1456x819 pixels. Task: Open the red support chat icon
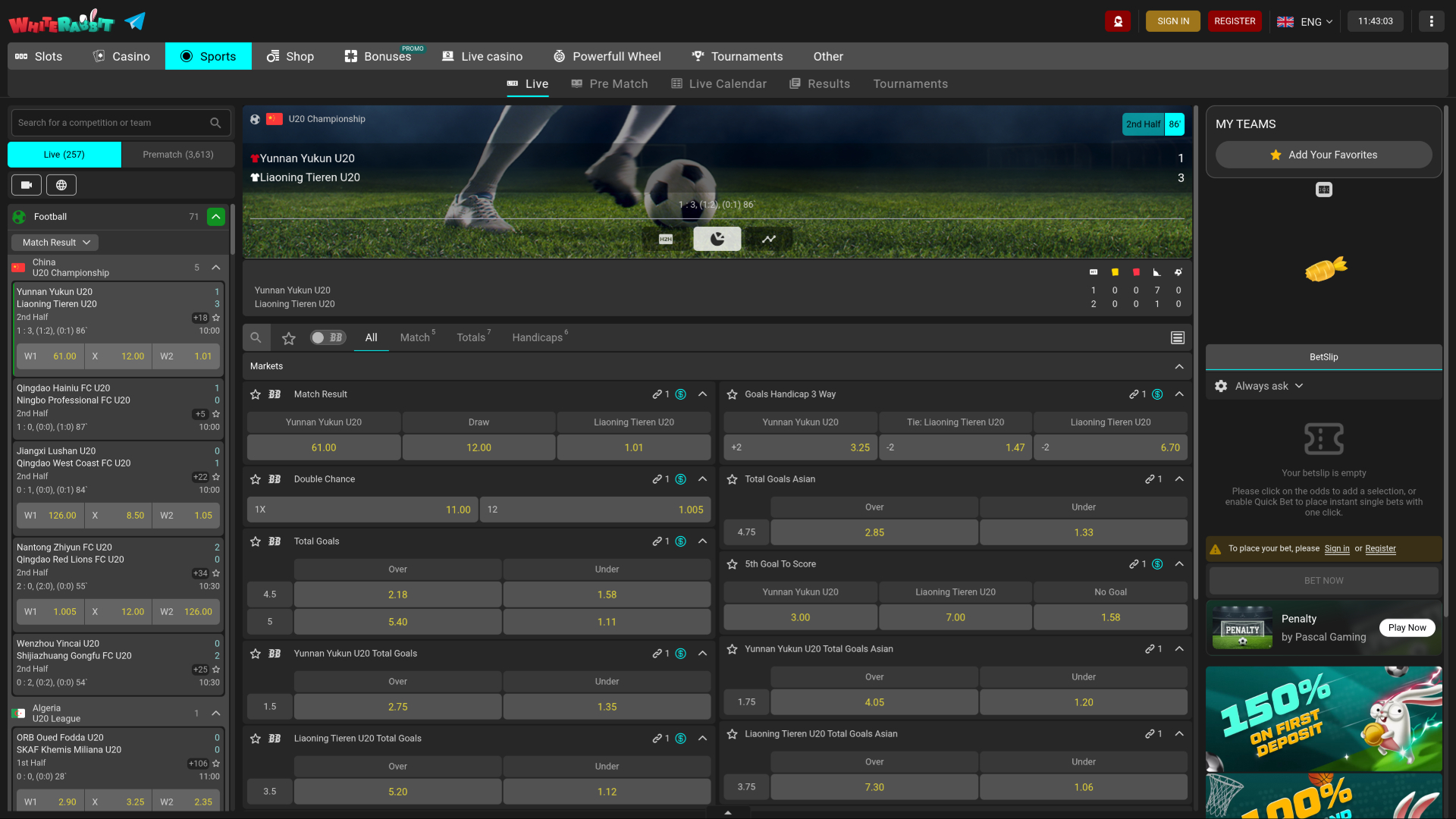[x=1118, y=21]
